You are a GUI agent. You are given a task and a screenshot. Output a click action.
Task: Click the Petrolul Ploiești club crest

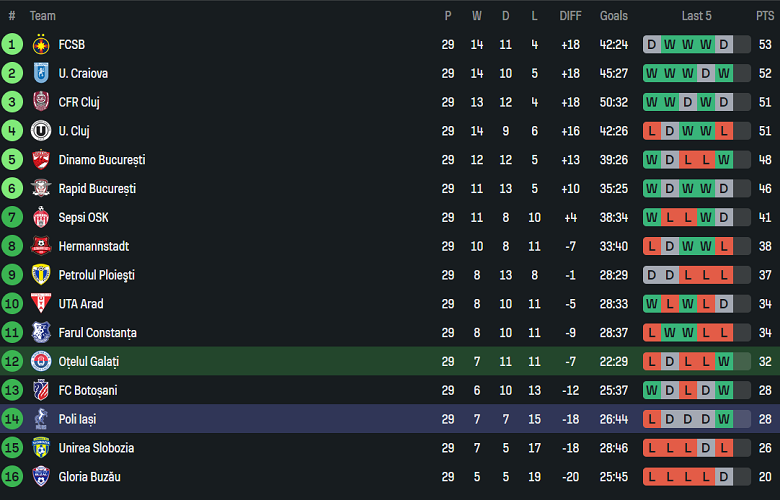[41, 275]
